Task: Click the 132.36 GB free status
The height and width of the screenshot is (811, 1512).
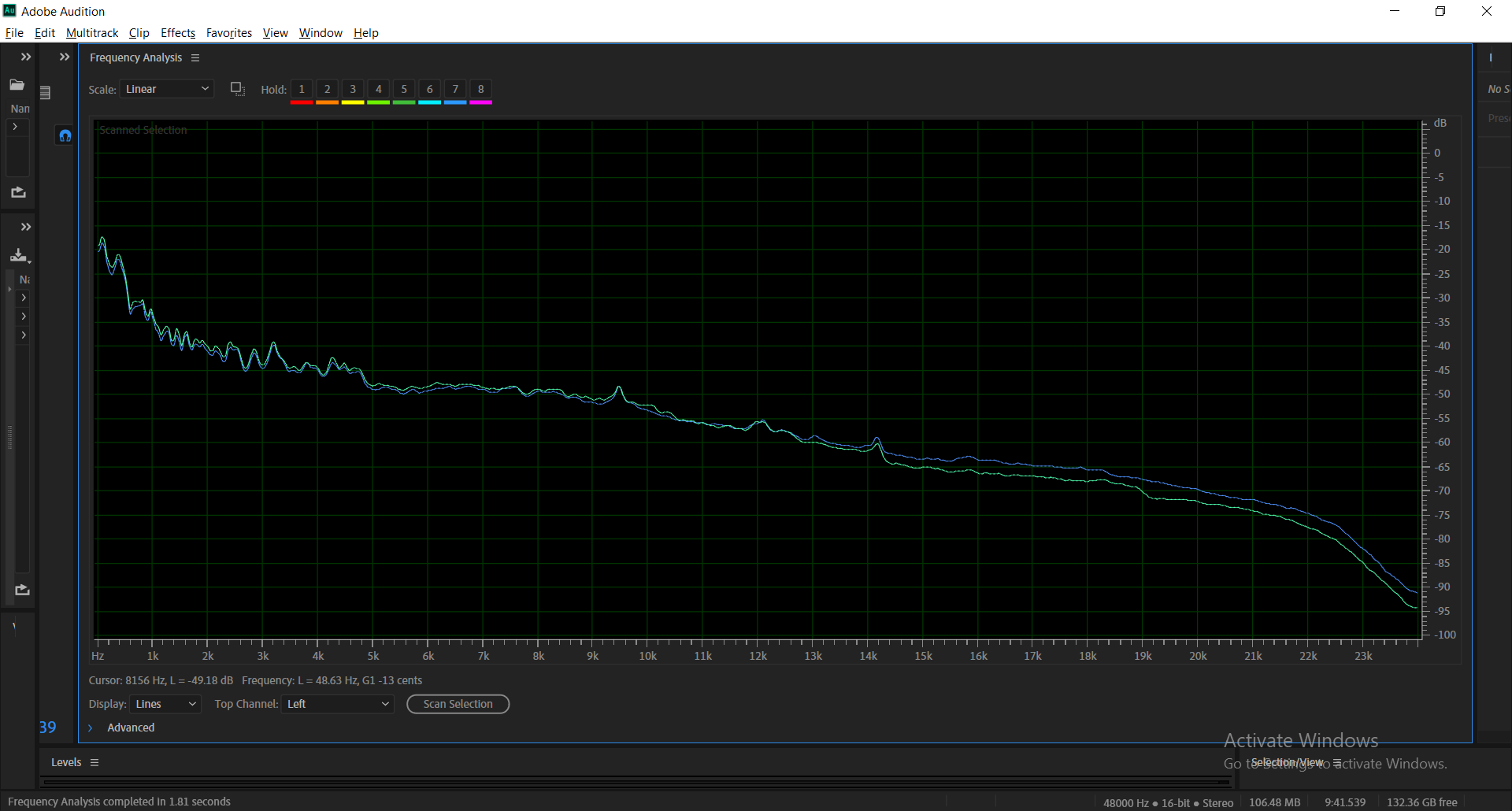Action: pos(1422,802)
